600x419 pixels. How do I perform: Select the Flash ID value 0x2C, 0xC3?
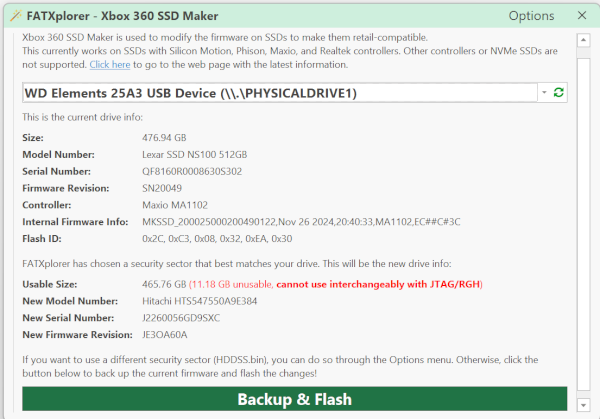click(x=217, y=239)
